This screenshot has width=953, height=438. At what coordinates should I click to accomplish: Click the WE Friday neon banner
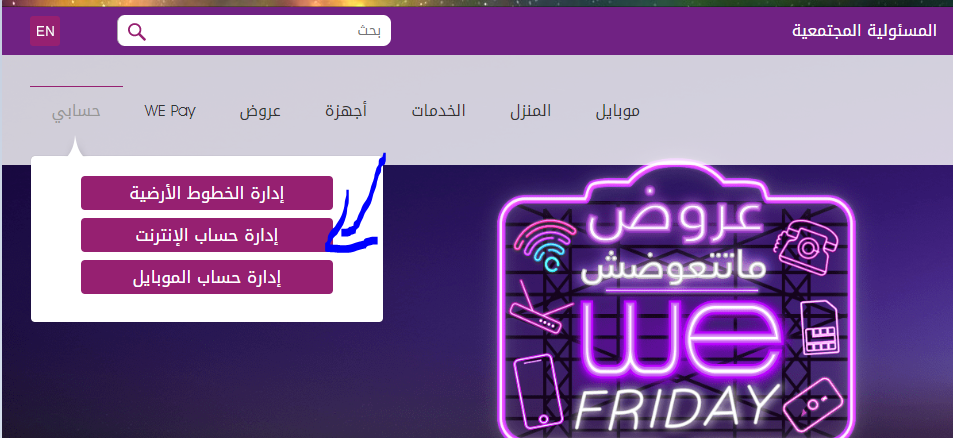(x=676, y=301)
